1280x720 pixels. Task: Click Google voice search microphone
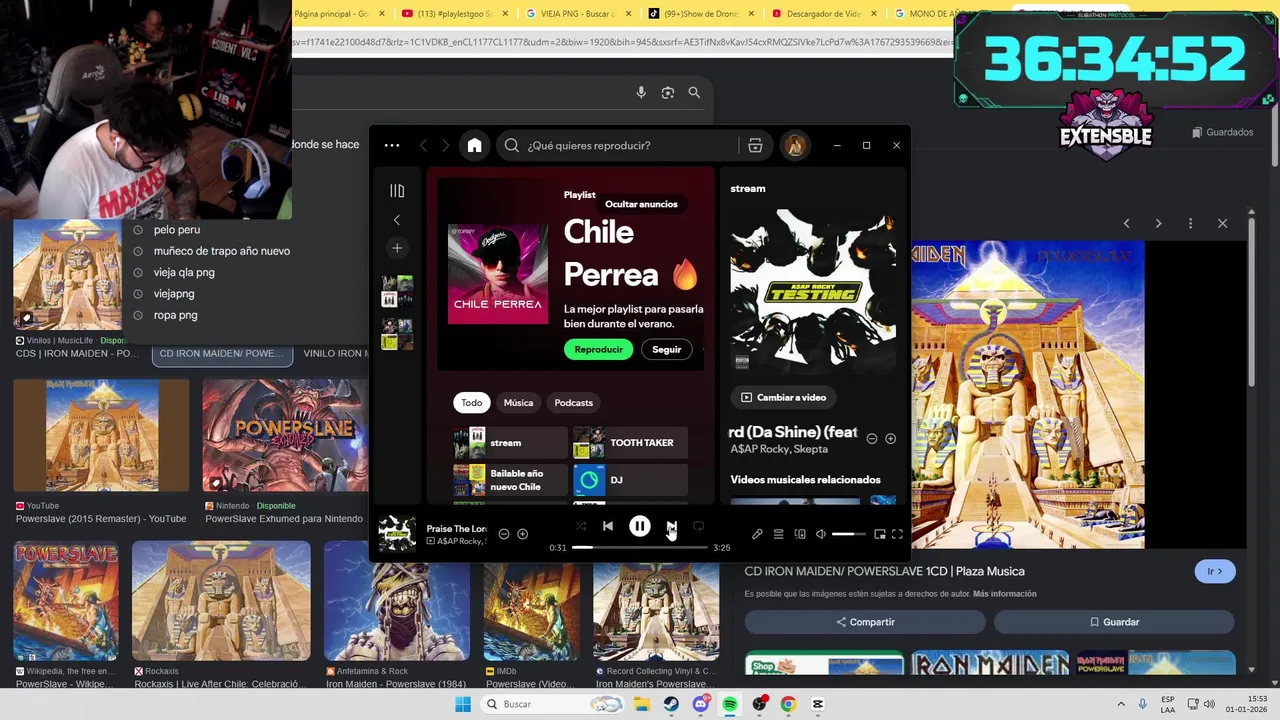[641, 92]
